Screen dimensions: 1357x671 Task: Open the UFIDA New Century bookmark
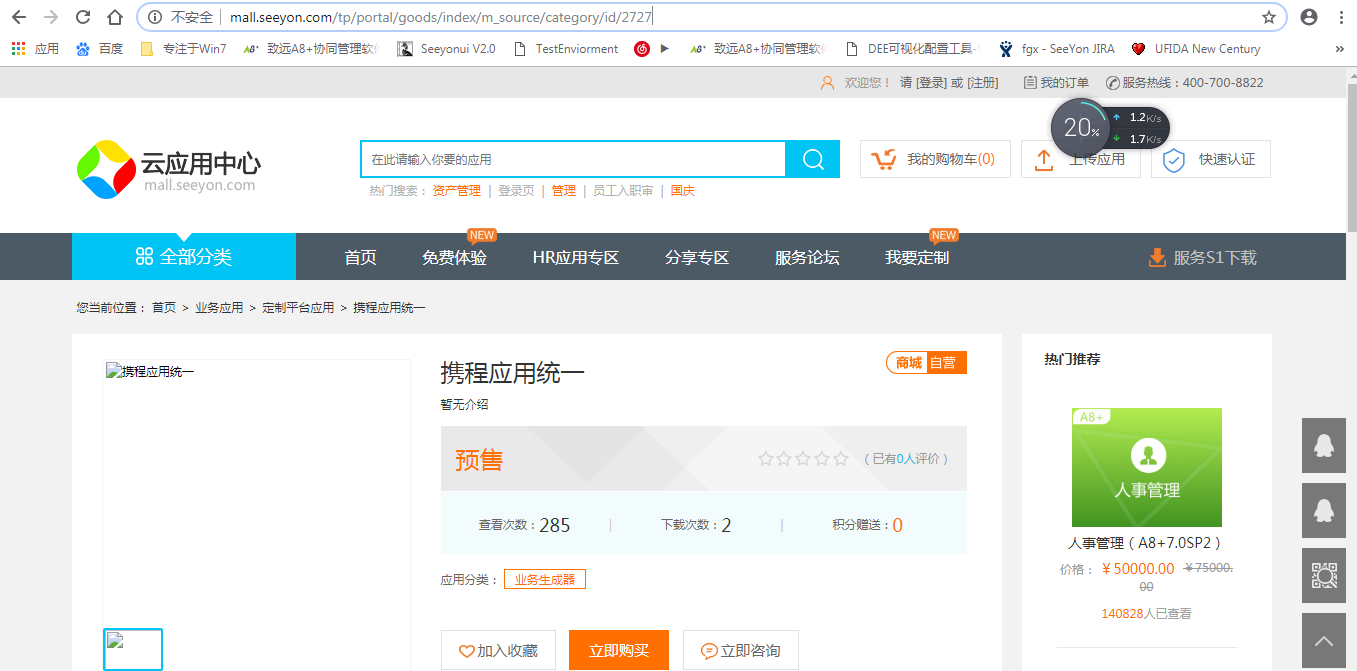click(1196, 48)
